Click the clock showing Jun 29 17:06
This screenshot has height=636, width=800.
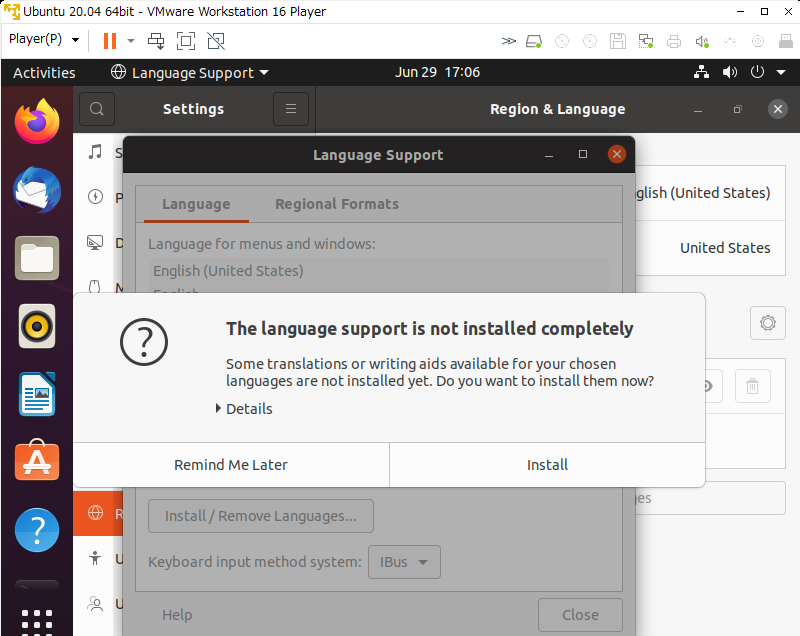[437, 72]
